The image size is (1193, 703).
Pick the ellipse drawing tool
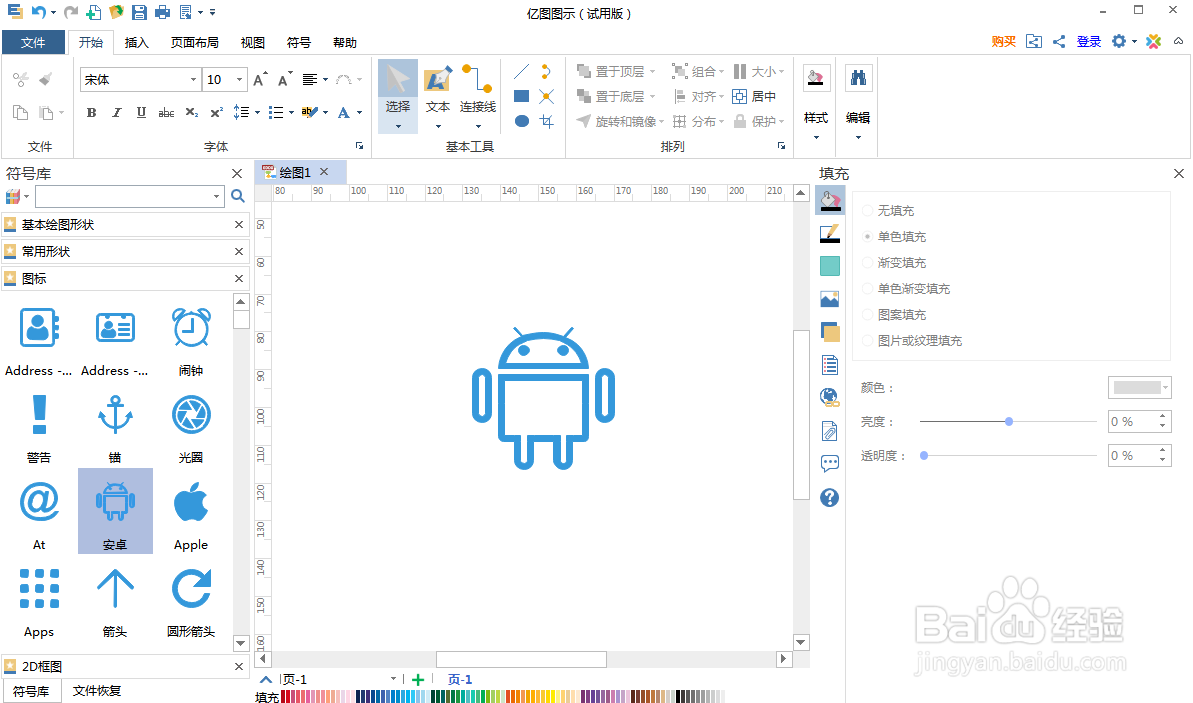click(x=521, y=121)
